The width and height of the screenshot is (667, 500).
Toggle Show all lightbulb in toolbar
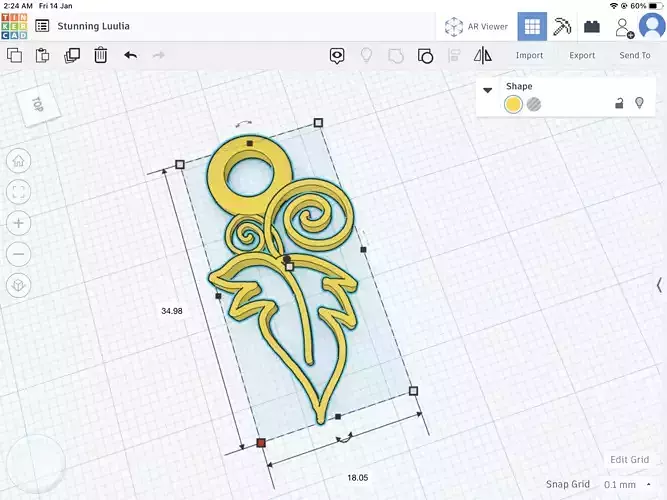[x=366, y=55]
